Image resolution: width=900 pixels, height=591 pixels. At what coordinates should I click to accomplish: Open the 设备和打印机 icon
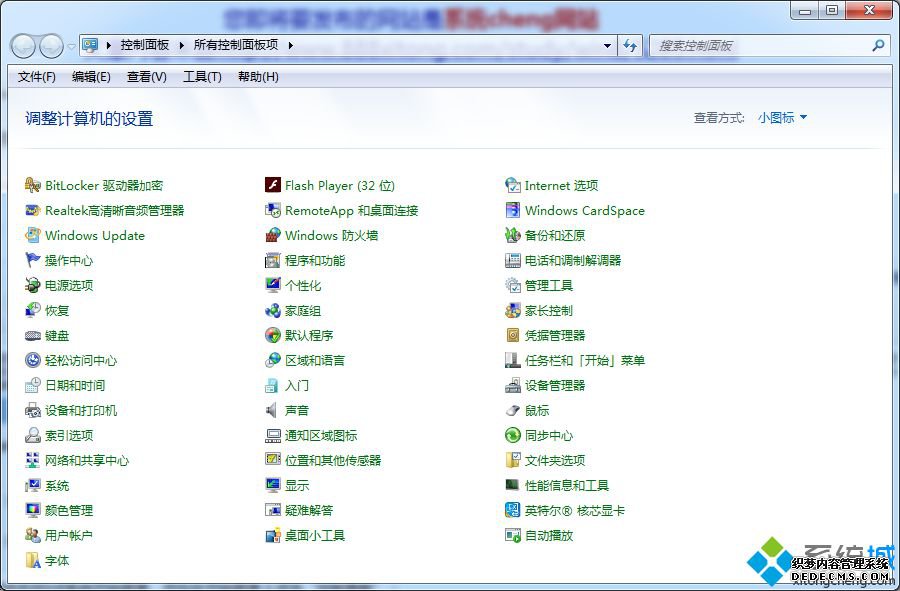(33, 410)
